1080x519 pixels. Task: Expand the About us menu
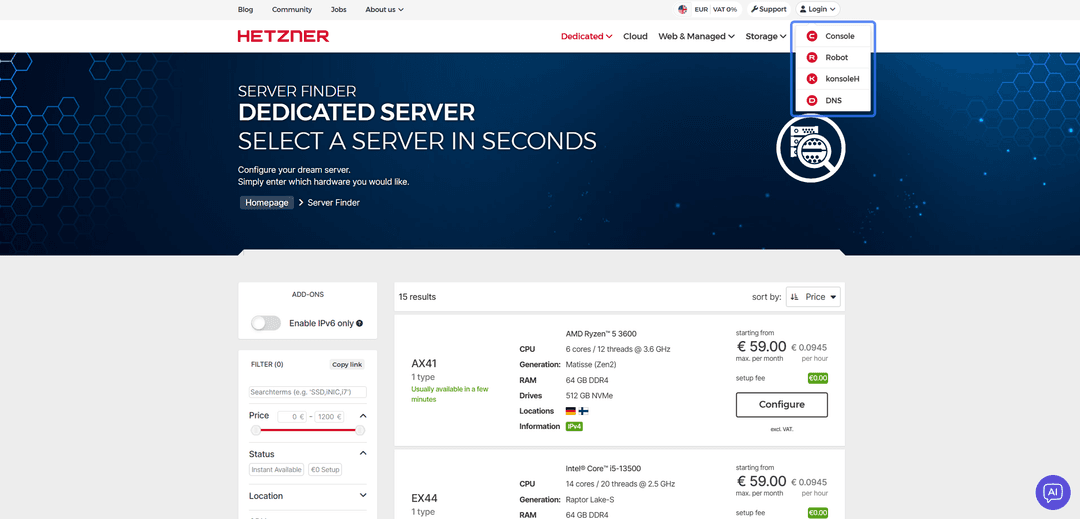pyautogui.click(x=384, y=10)
